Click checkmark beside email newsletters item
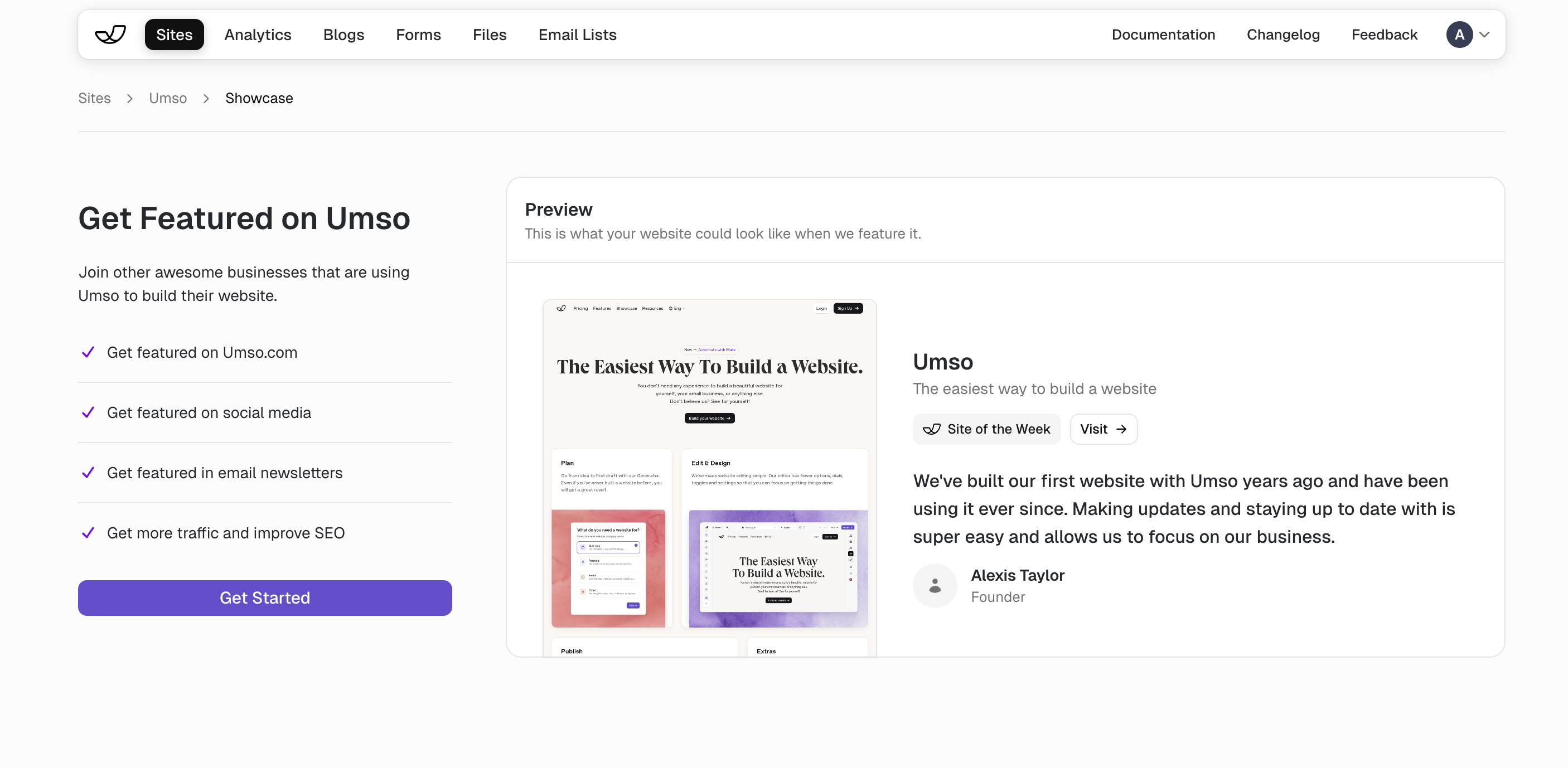Viewport: 1568px width, 768px height. (88, 473)
